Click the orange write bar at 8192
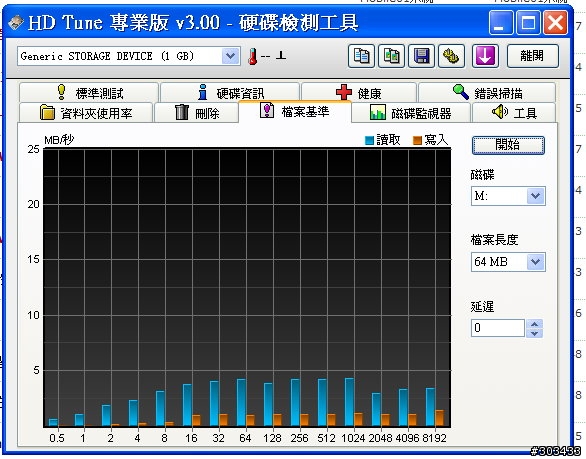 [x=440, y=418]
